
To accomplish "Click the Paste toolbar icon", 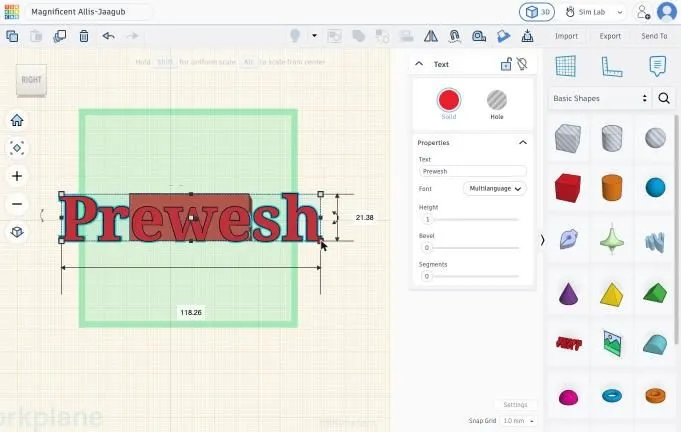I will (36, 36).
